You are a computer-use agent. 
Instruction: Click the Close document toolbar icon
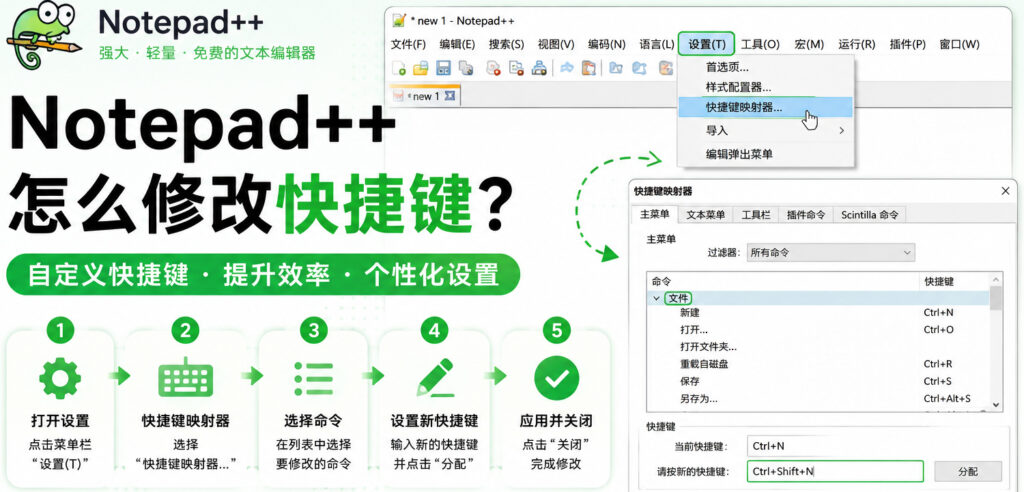pos(494,67)
